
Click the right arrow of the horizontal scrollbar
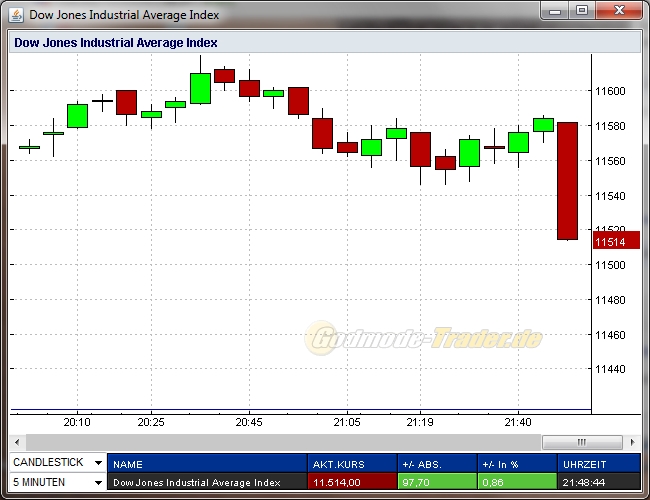point(632,442)
